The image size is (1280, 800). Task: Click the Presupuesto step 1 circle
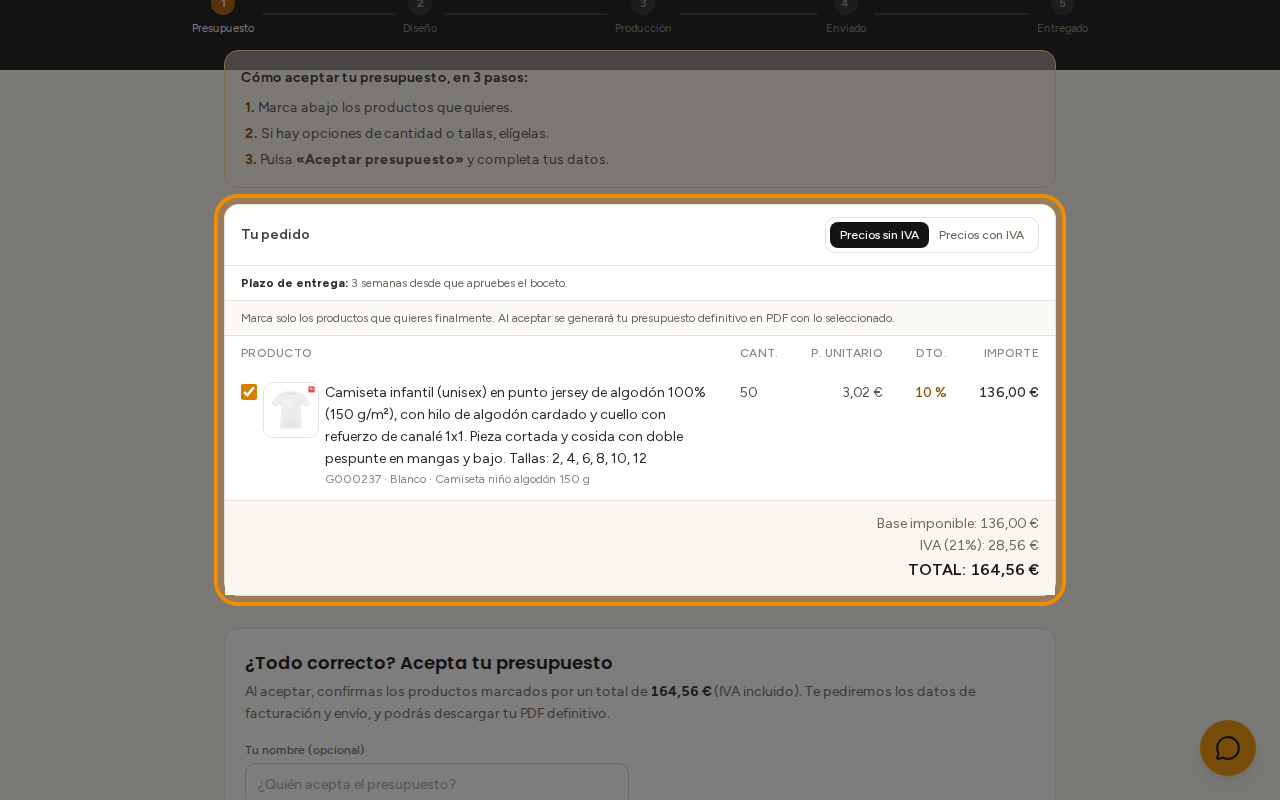pyautogui.click(x=223, y=5)
